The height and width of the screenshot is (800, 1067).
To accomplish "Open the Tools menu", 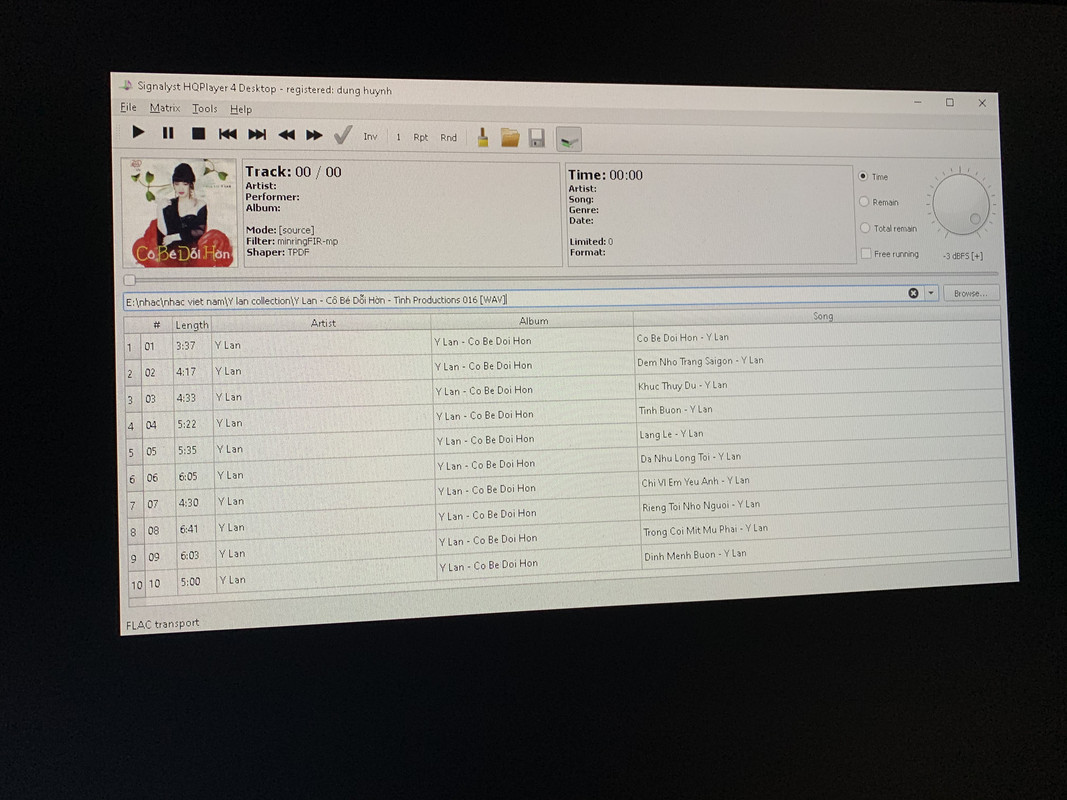I will point(204,109).
